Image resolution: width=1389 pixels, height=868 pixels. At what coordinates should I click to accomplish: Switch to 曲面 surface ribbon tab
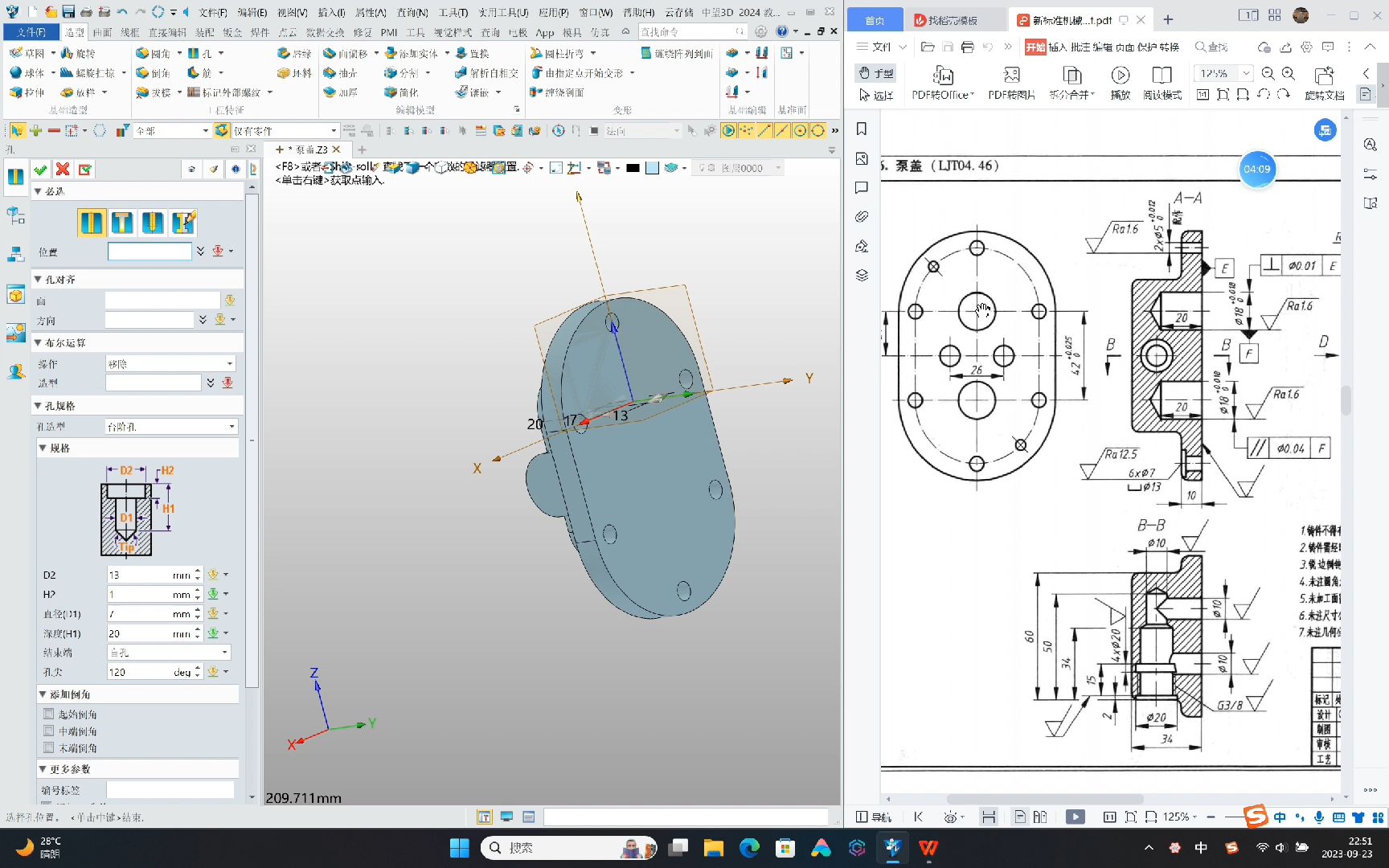click(x=102, y=32)
